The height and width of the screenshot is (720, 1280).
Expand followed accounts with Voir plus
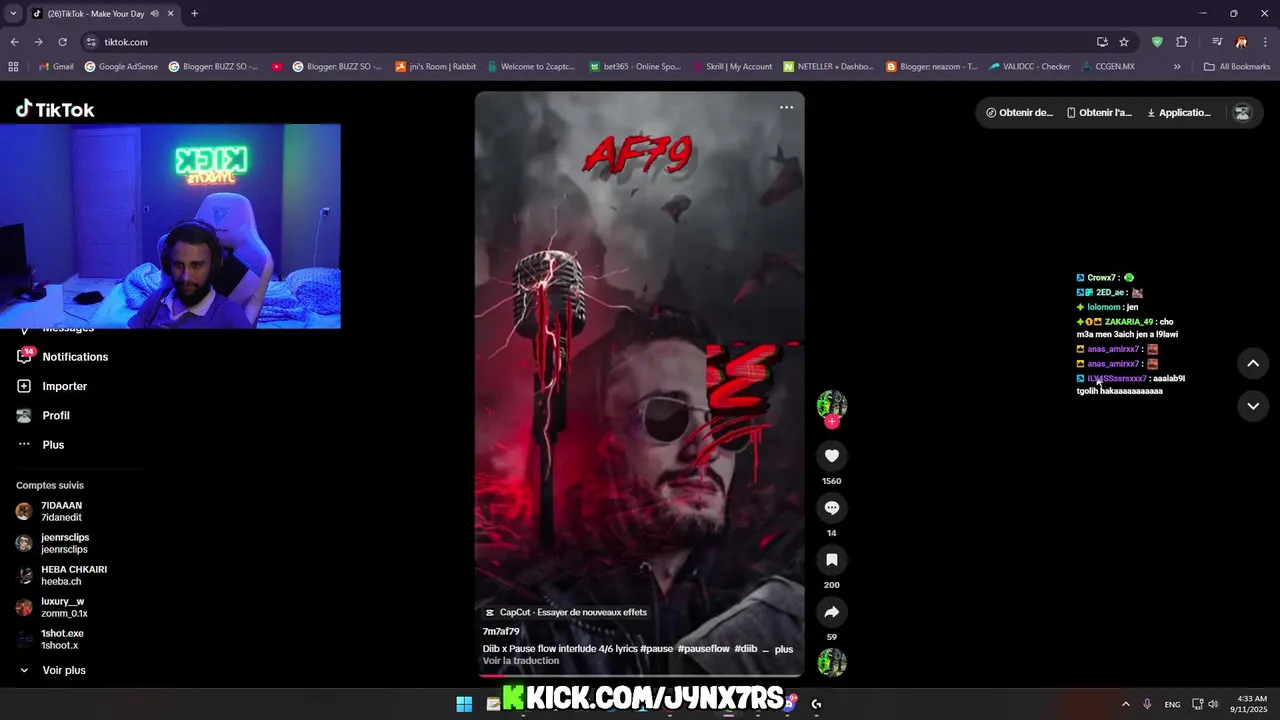pyautogui.click(x=52, y=670)
